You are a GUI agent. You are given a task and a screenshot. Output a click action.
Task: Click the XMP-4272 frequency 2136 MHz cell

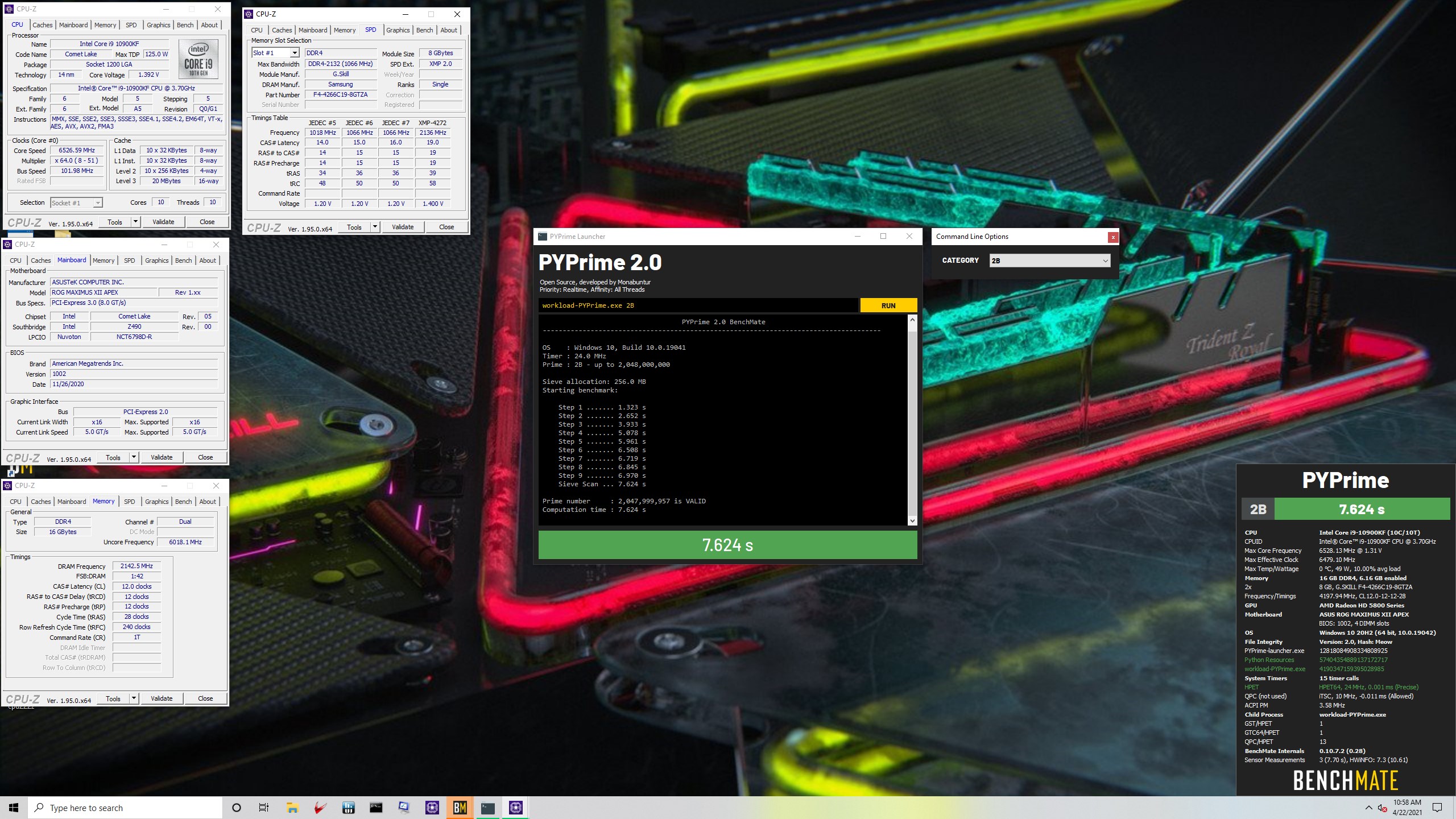[433, 133]
